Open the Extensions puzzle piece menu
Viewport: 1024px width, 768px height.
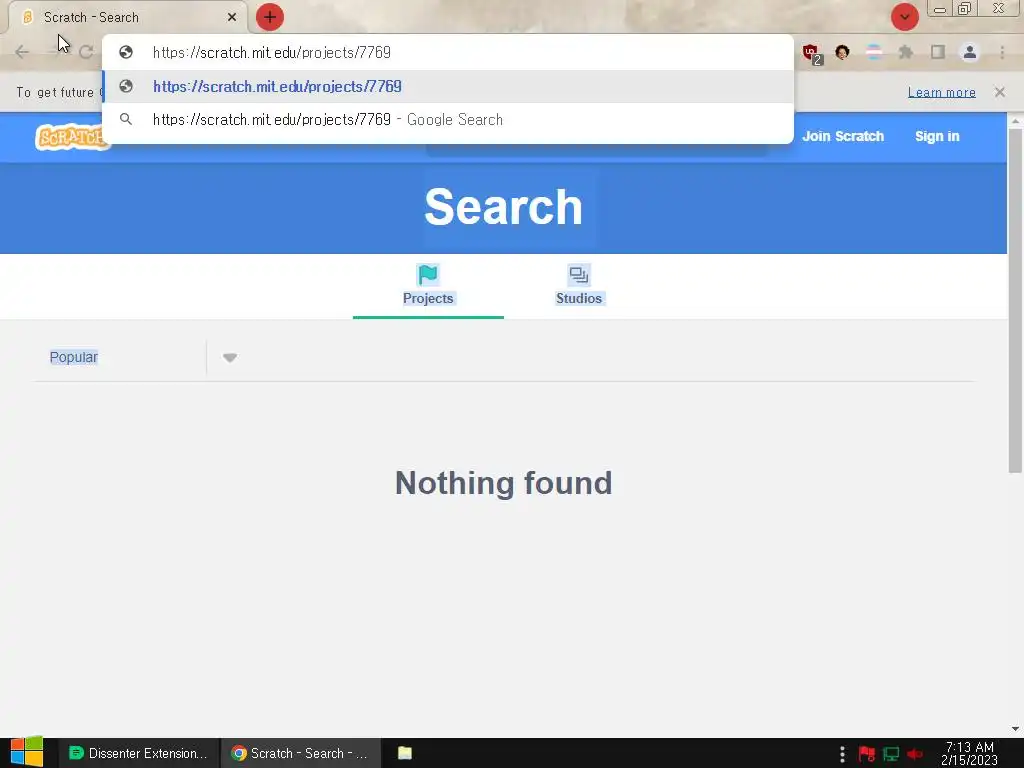[906, 52]
